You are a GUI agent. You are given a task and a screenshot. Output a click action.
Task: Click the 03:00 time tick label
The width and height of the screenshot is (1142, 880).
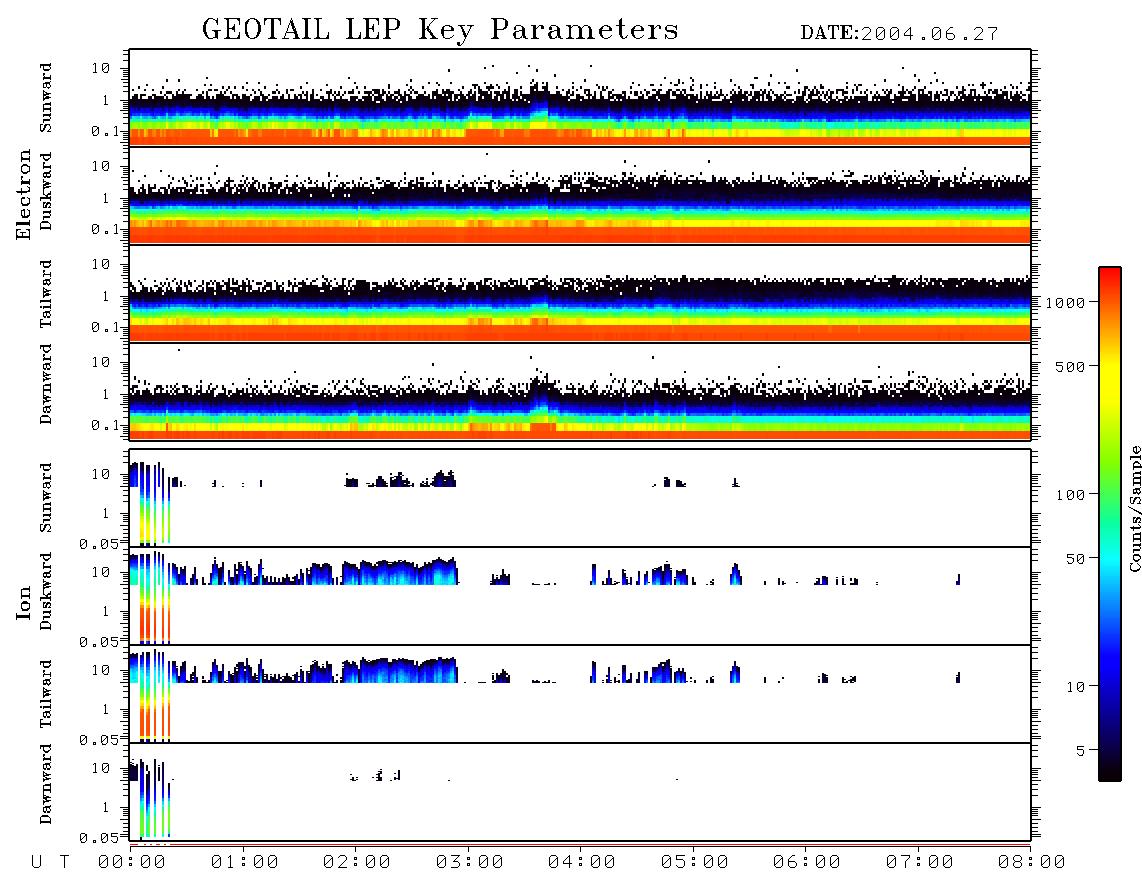pos(470,863)
